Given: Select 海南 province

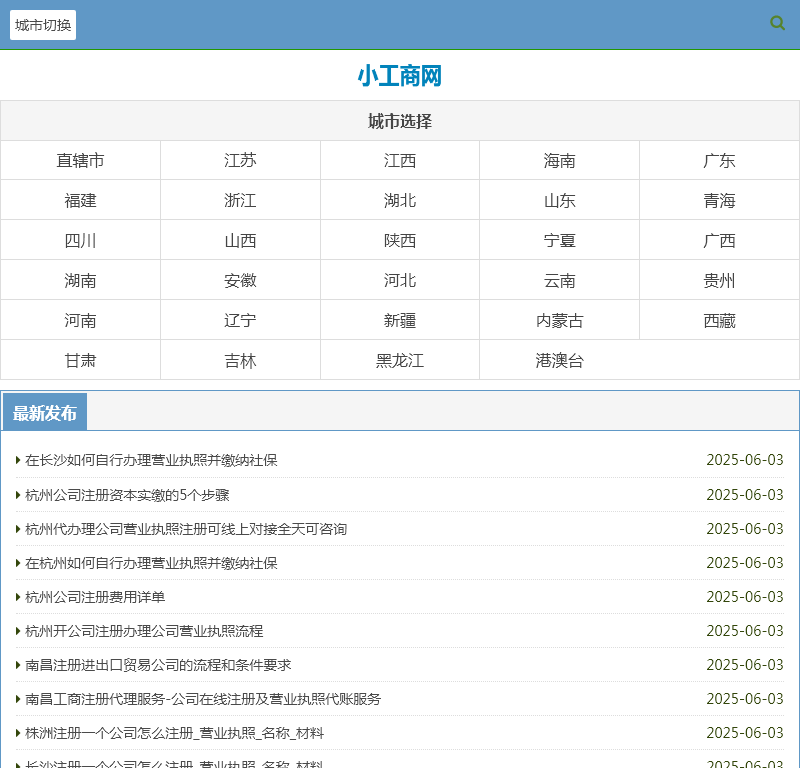Looking at the screenshot, I should click(x=559, y=161).
